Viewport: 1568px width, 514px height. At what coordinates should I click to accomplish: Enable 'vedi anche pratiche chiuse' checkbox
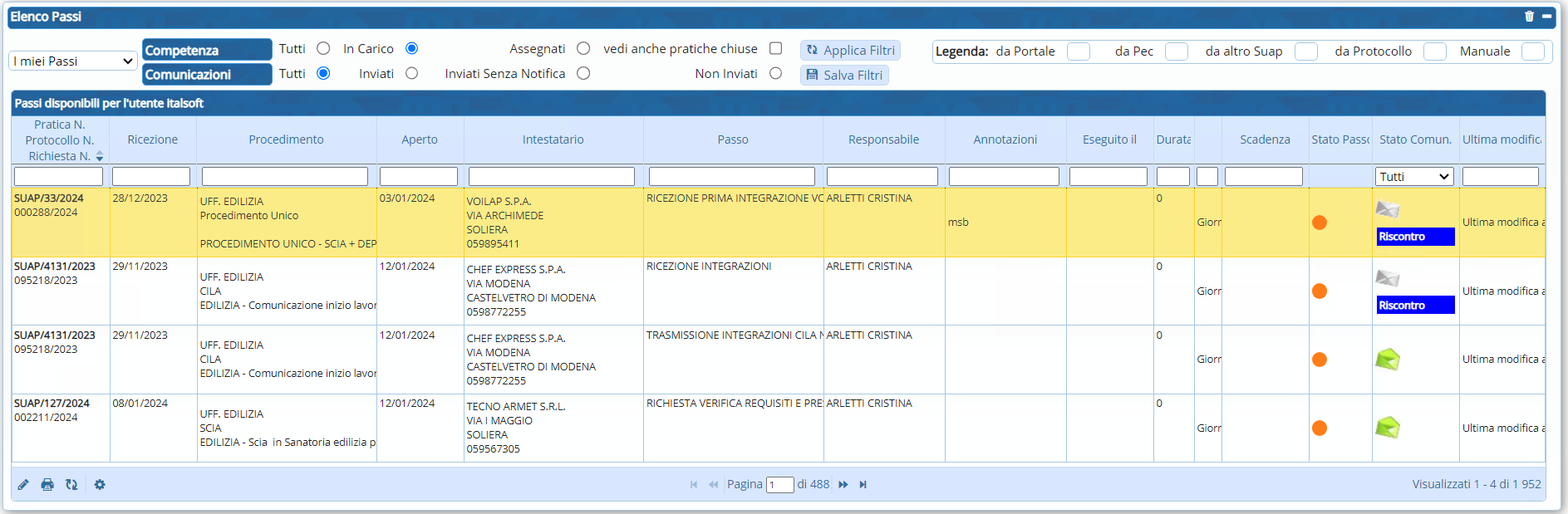775,49
